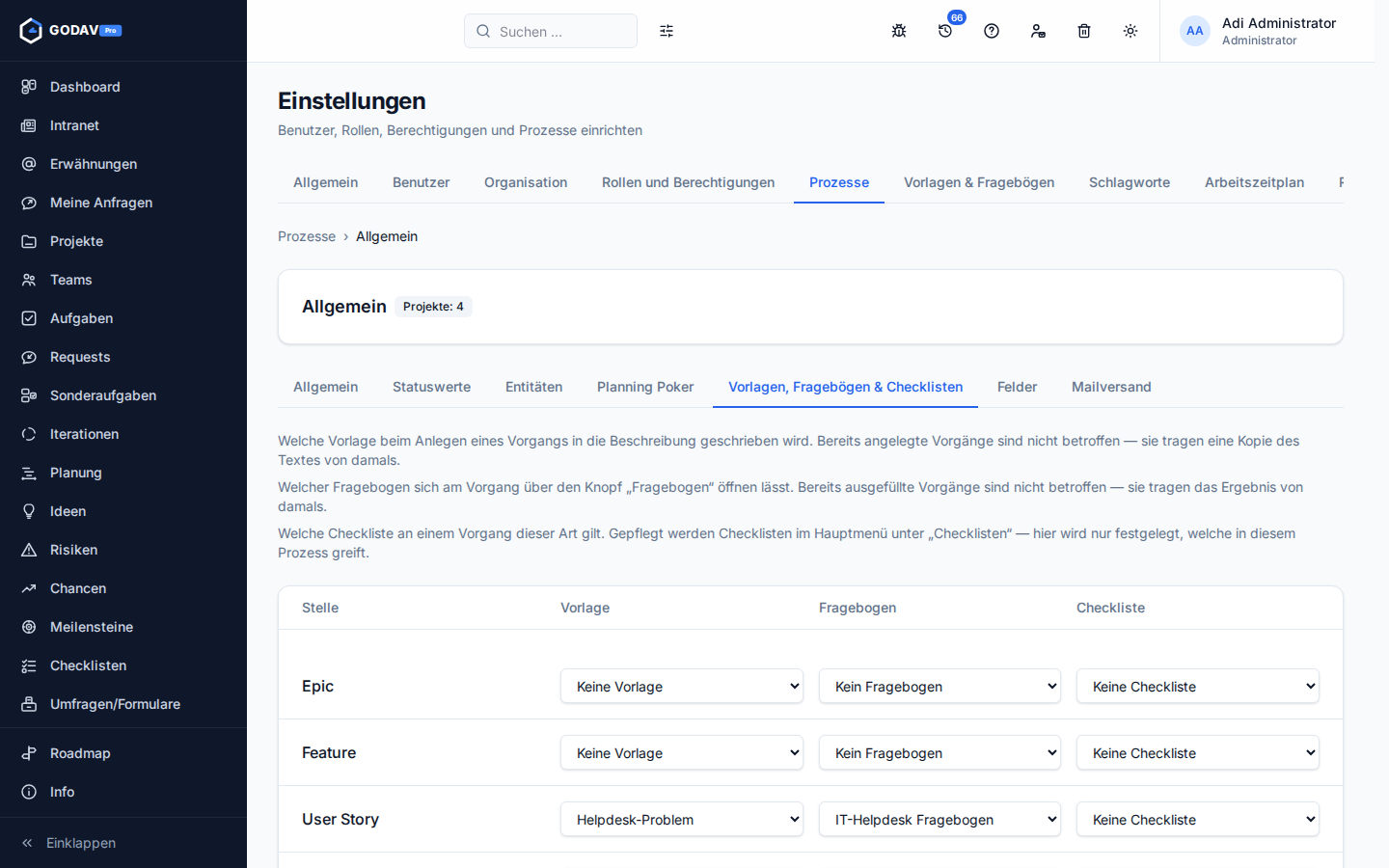The height and width of the screenshot is (868, 1389).
Task: Click the Suchen search field
Action: point(551,31)
